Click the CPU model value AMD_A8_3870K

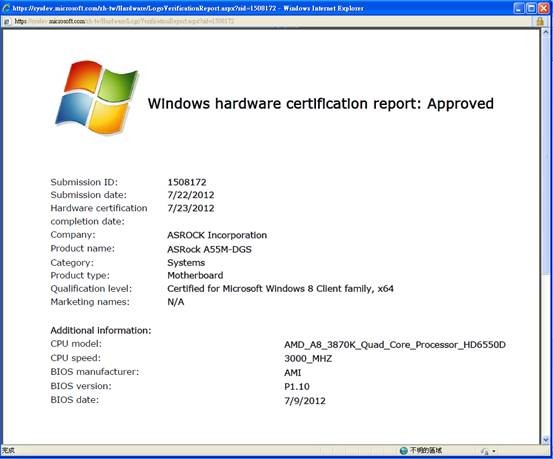click(x=395, y=345)
